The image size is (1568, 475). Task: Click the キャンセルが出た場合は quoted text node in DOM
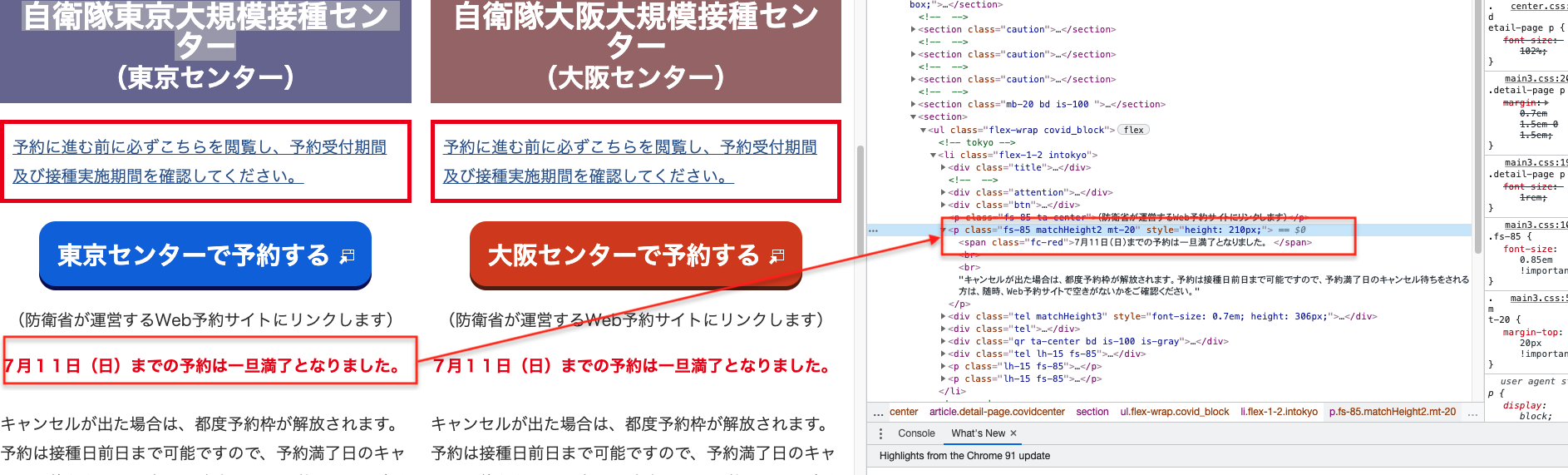point(1214,285)
